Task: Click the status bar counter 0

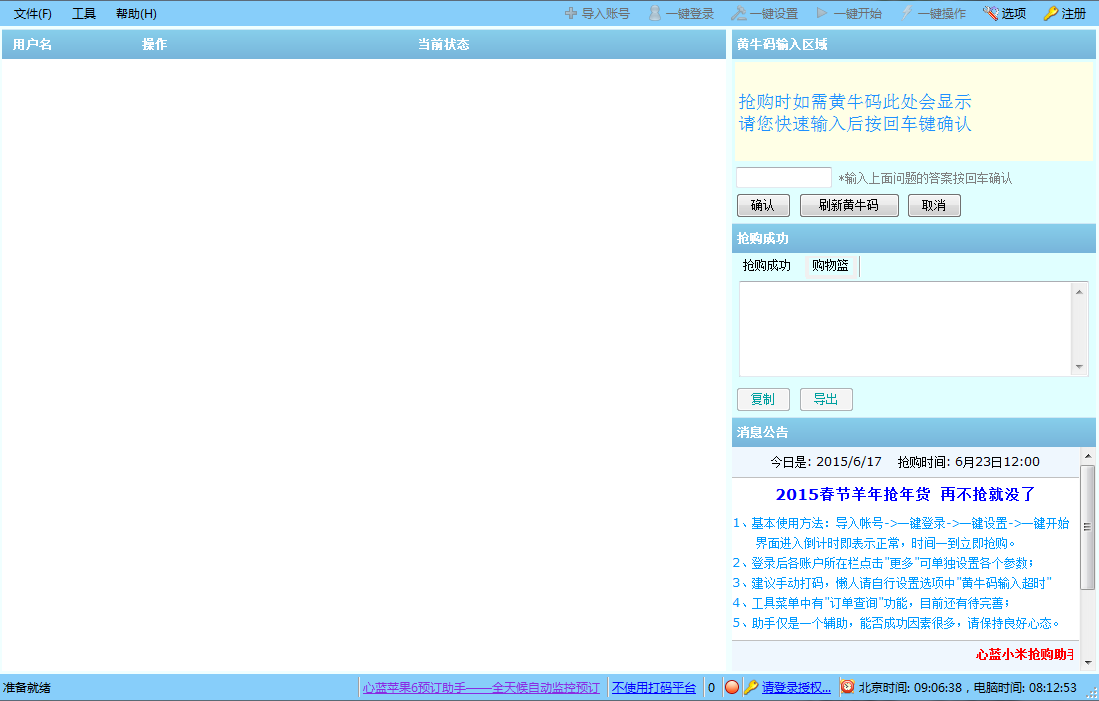Action: click(711, 688)
